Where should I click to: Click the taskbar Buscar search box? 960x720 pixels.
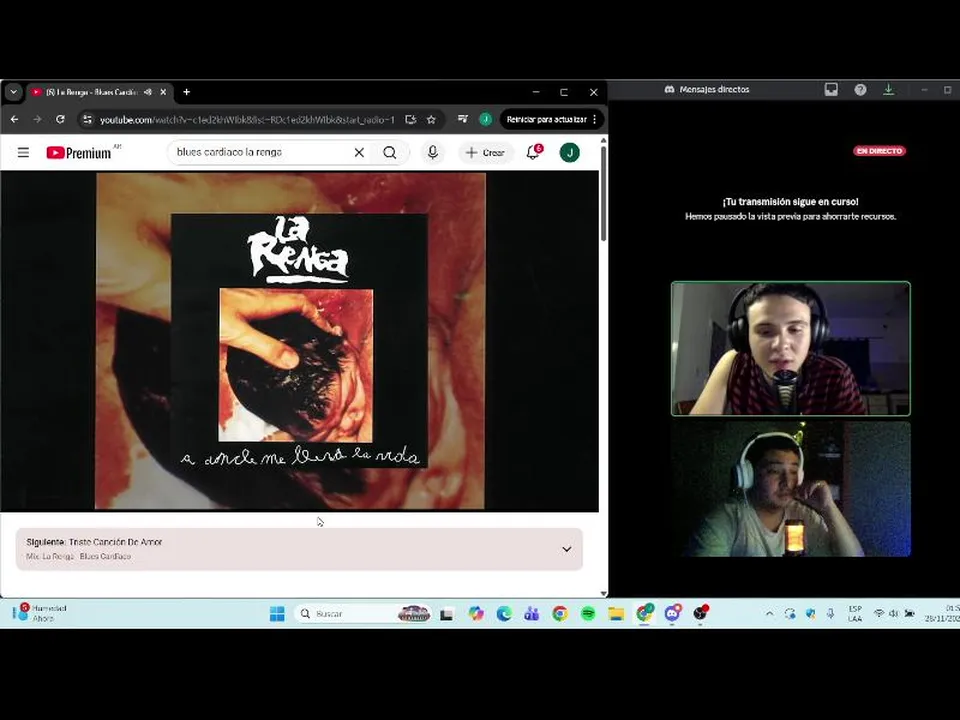pyautogui.click(x=363, y=613)
